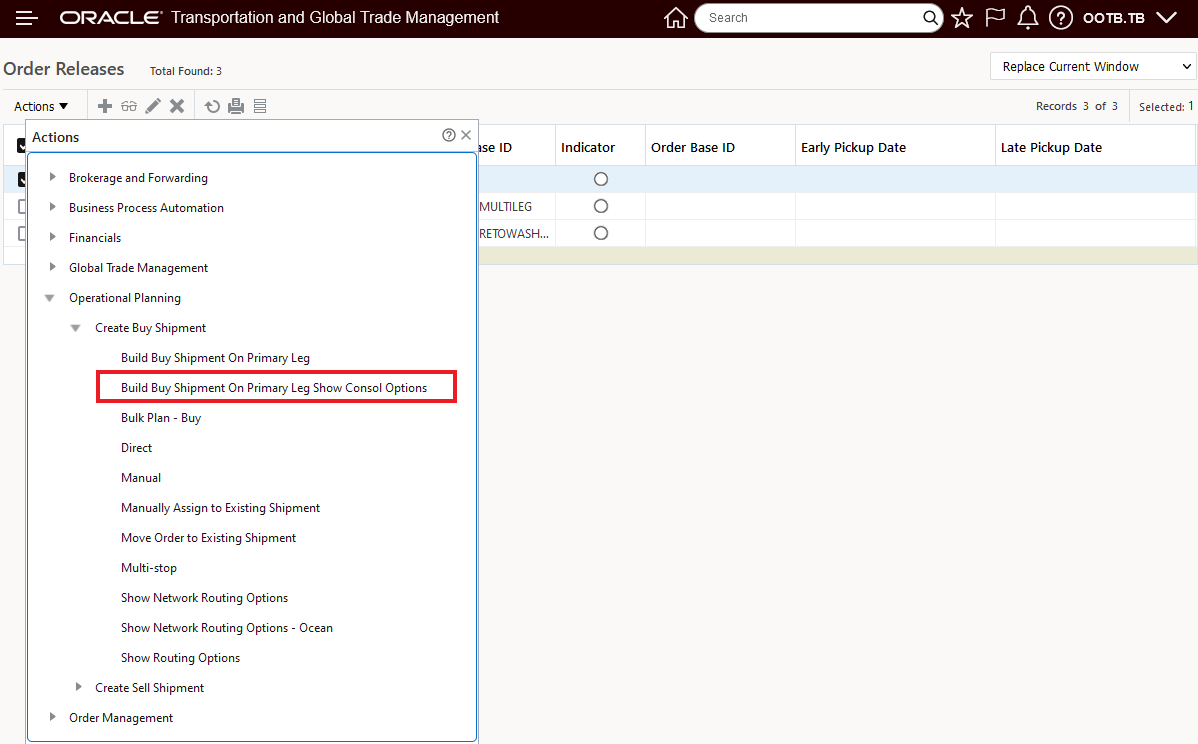Sort by Order Base ID column header
1198x744 pixels.
pyautogui.click(x=693, y=147)
